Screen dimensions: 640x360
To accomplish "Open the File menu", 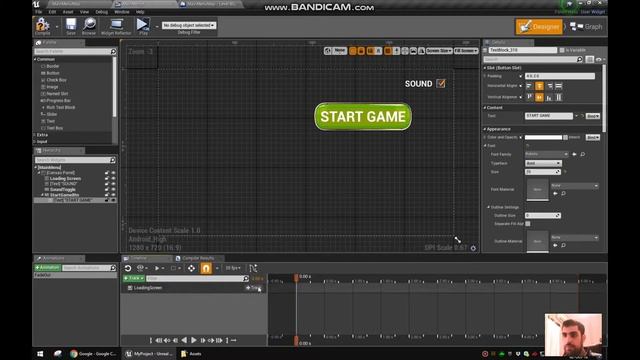I will pos(39,12).
